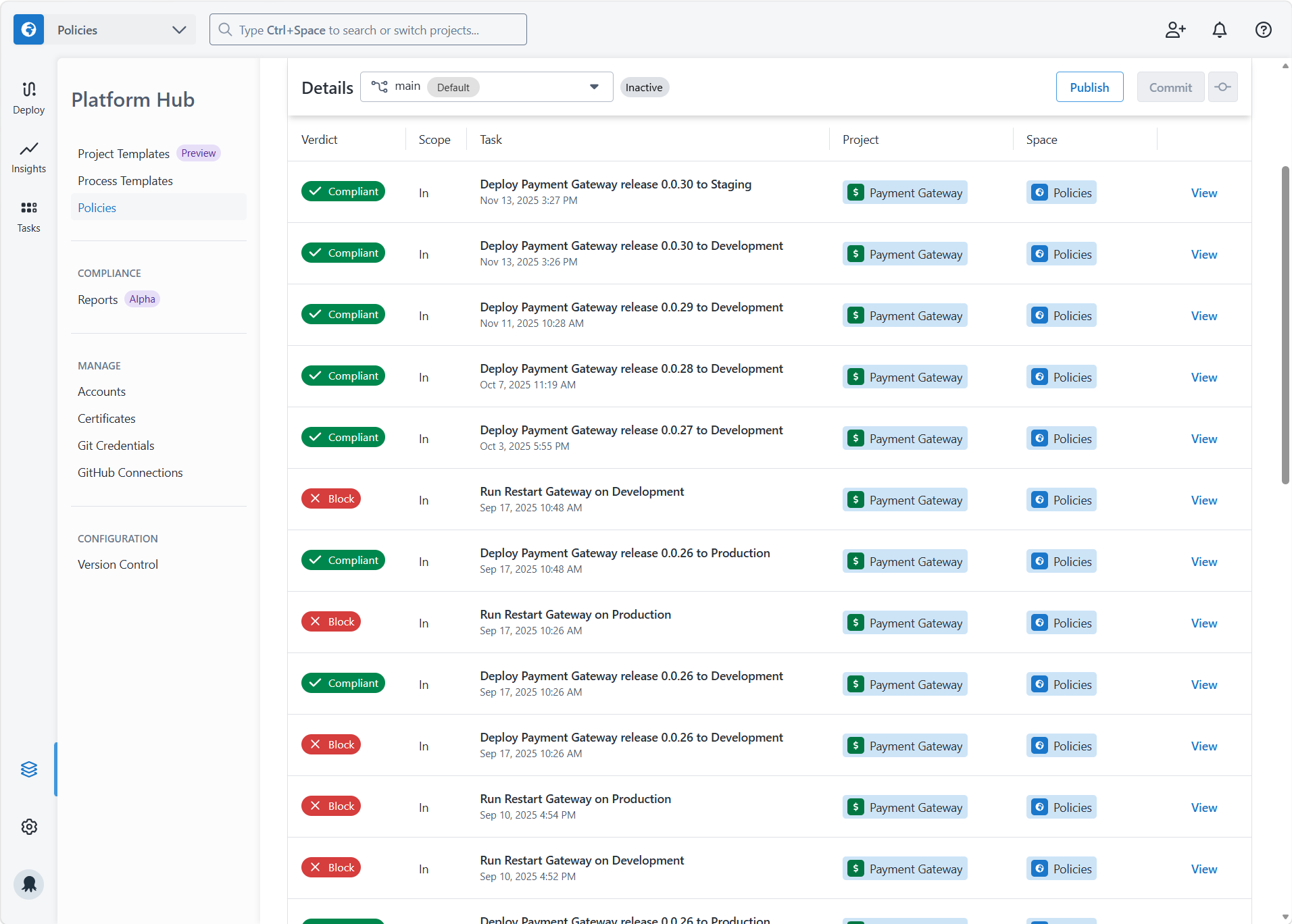Click the Default tag in branch selector
This screenshot has height=924, width=1292.
pyautogui.click(x=453, y=87)
